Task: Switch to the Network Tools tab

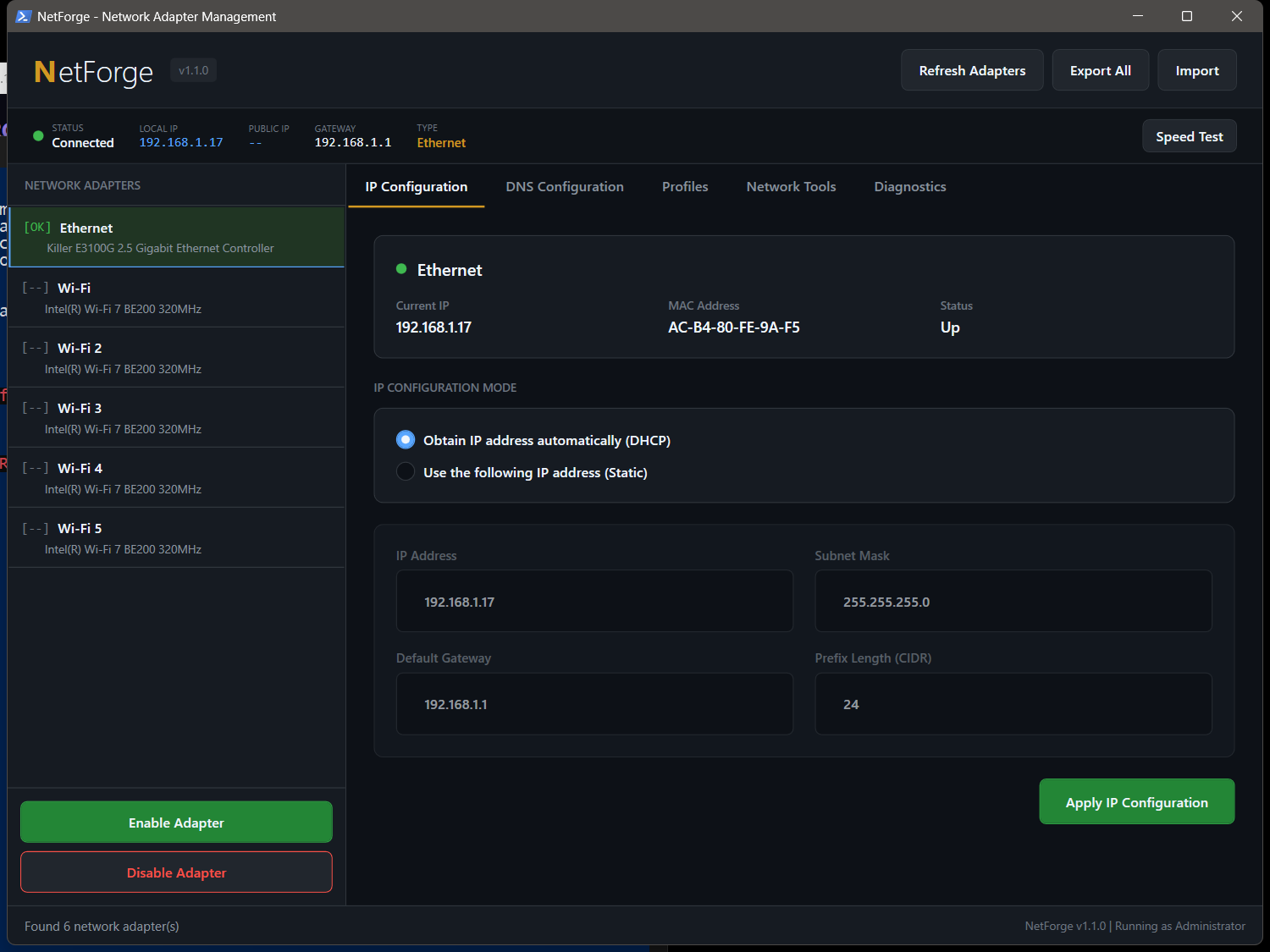Action: (x=791, y=186)
